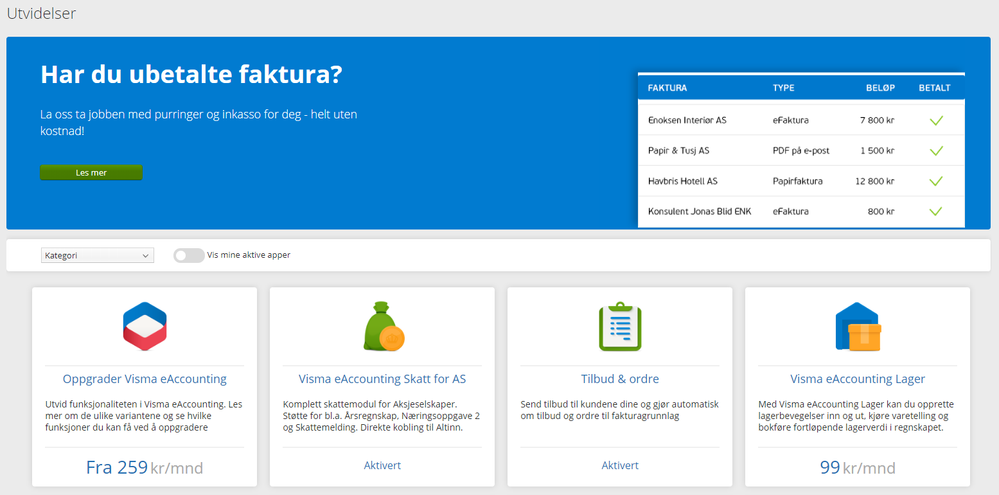Image resolution: width=999 pixels, height=495 pixels.
Task: Open the Oppgrader Visma eAccounting link
Action: (145, 379)
